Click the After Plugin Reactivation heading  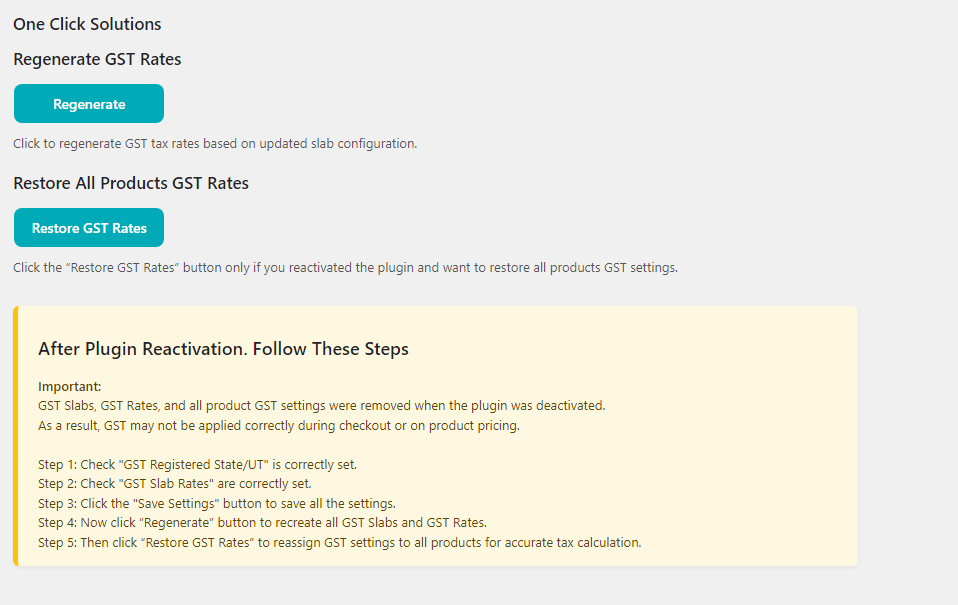pyautogui.click(x=223, y=349)
